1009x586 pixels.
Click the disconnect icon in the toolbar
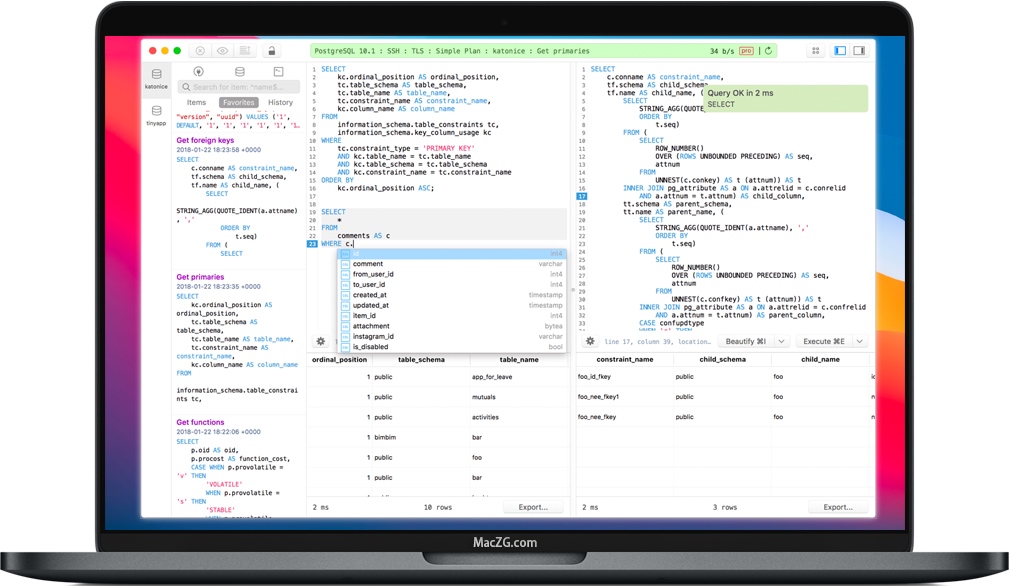click(x=199, y=50)
